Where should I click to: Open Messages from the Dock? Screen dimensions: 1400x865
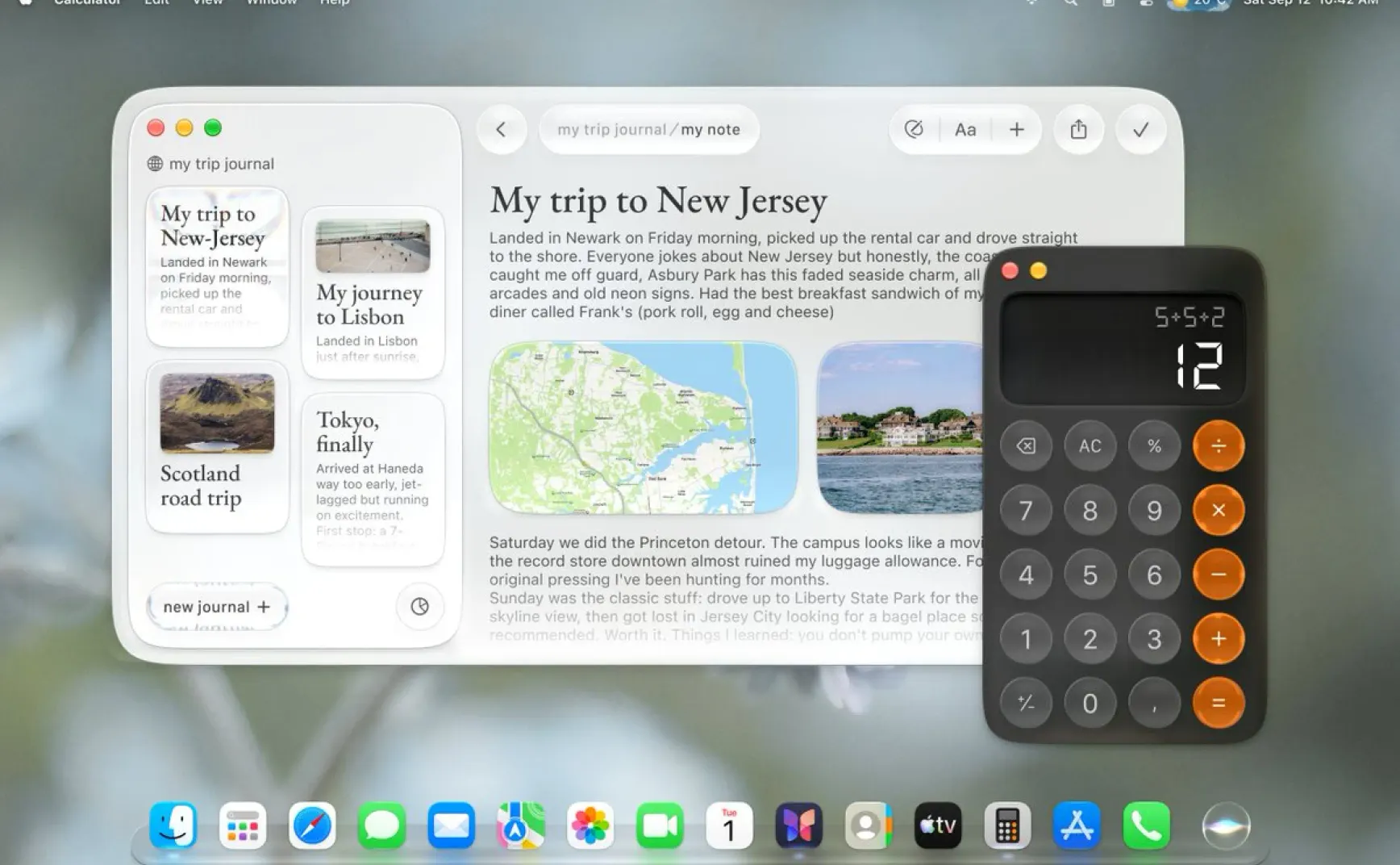[x=381, y=825]
